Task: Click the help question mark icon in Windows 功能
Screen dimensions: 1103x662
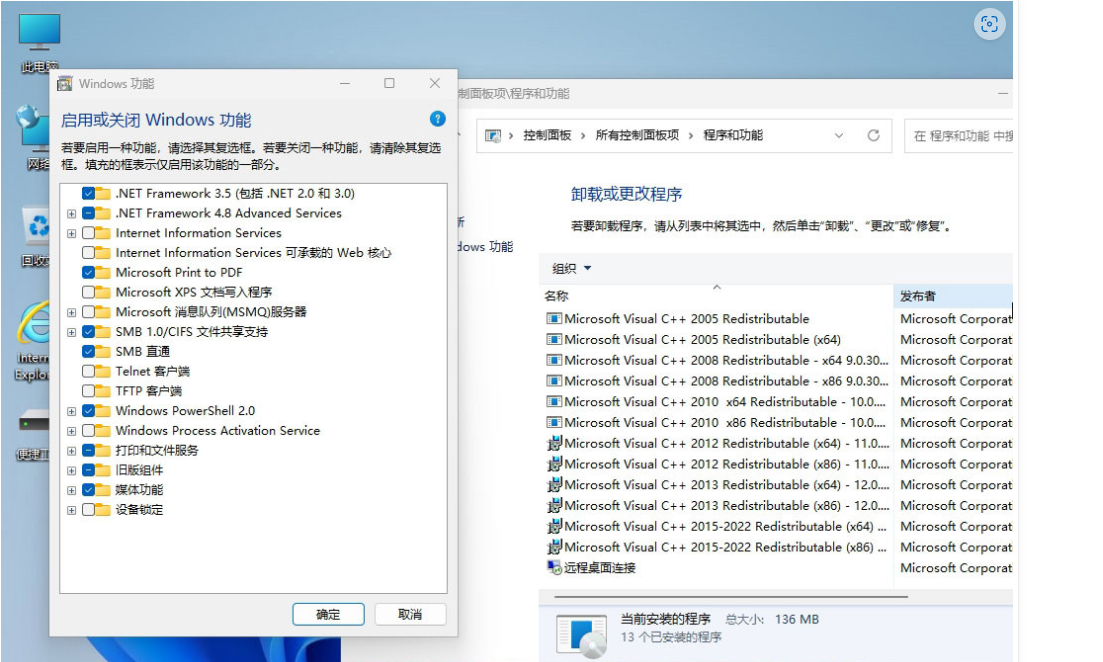Action: (438, 119)
